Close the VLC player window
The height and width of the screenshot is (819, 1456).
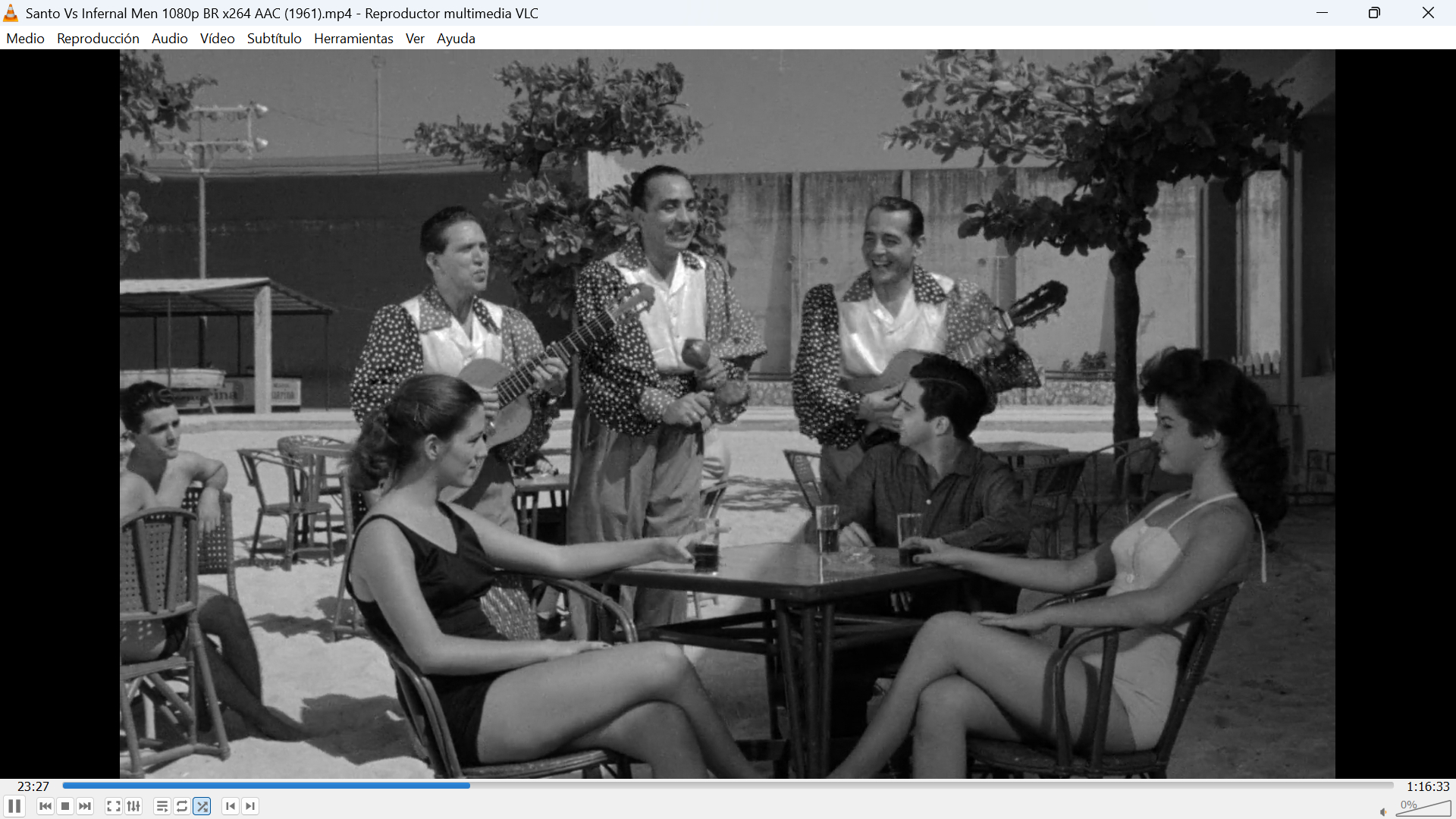pos(1428,13)
